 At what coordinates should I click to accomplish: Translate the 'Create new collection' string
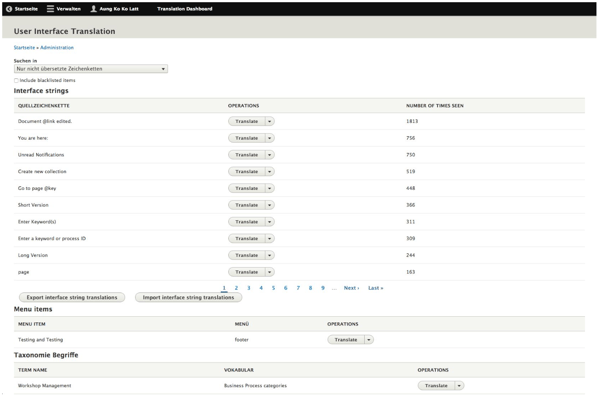tap(246, 171)
